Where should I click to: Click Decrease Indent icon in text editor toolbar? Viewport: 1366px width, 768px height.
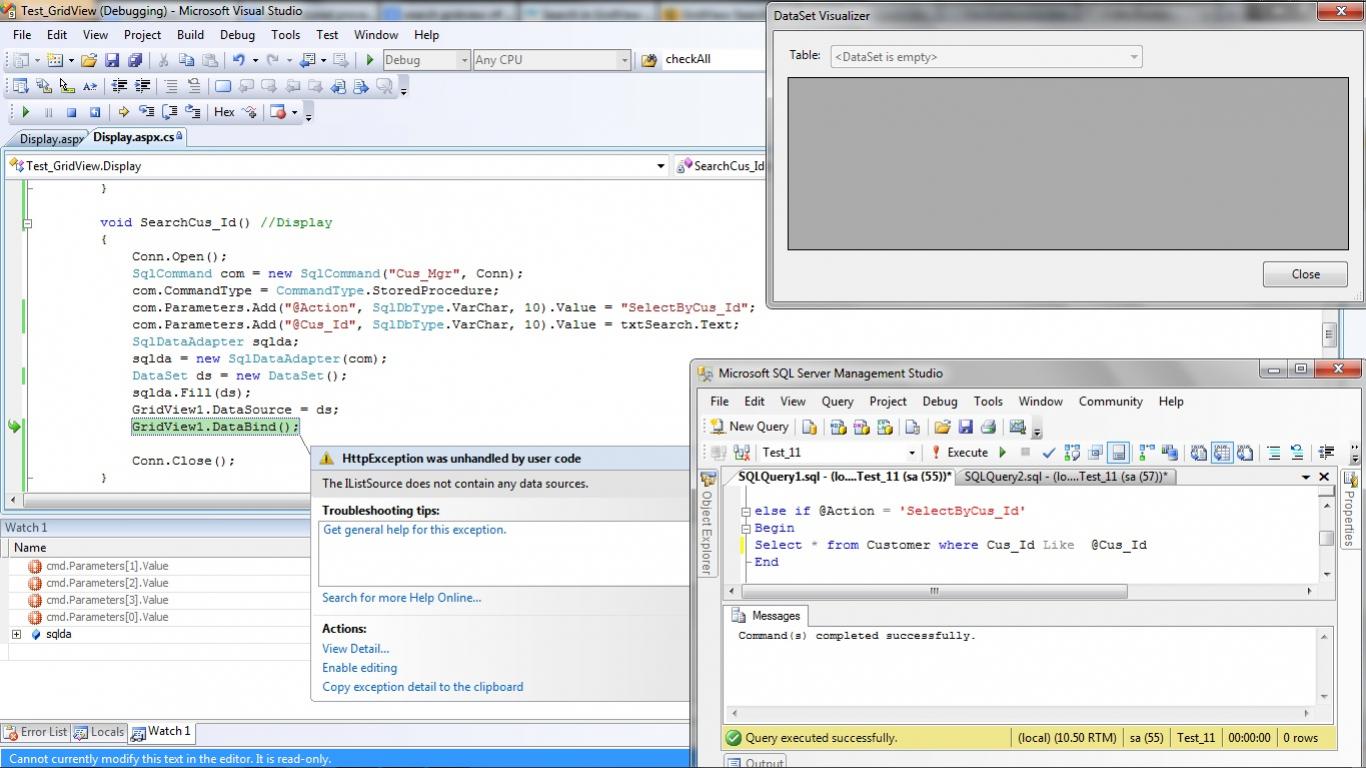119,86
